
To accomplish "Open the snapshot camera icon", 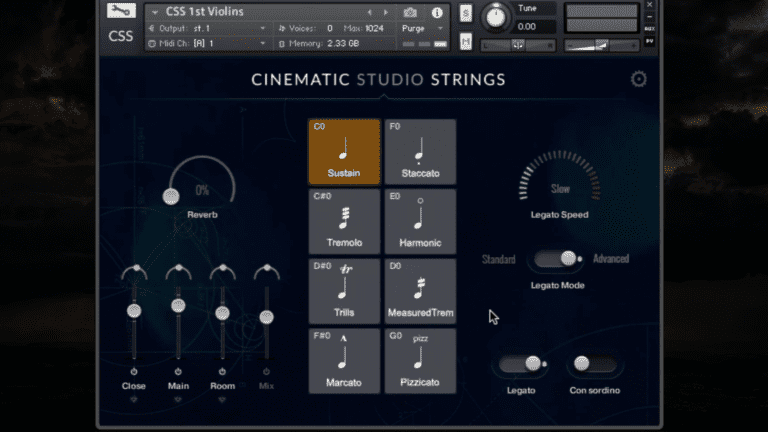I will tap(410, 12).
